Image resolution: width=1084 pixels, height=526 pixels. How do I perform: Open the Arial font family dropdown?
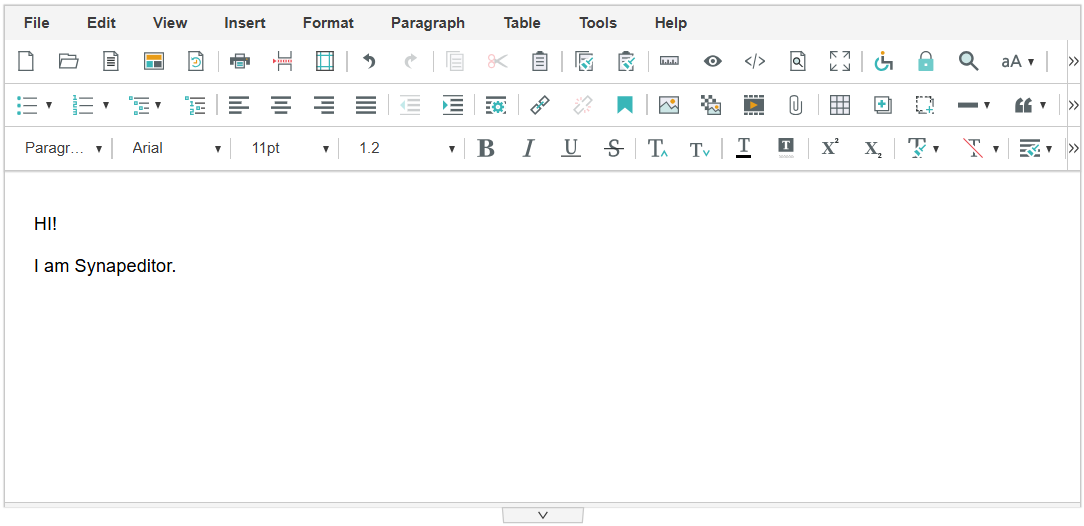[x=176, y=148]
